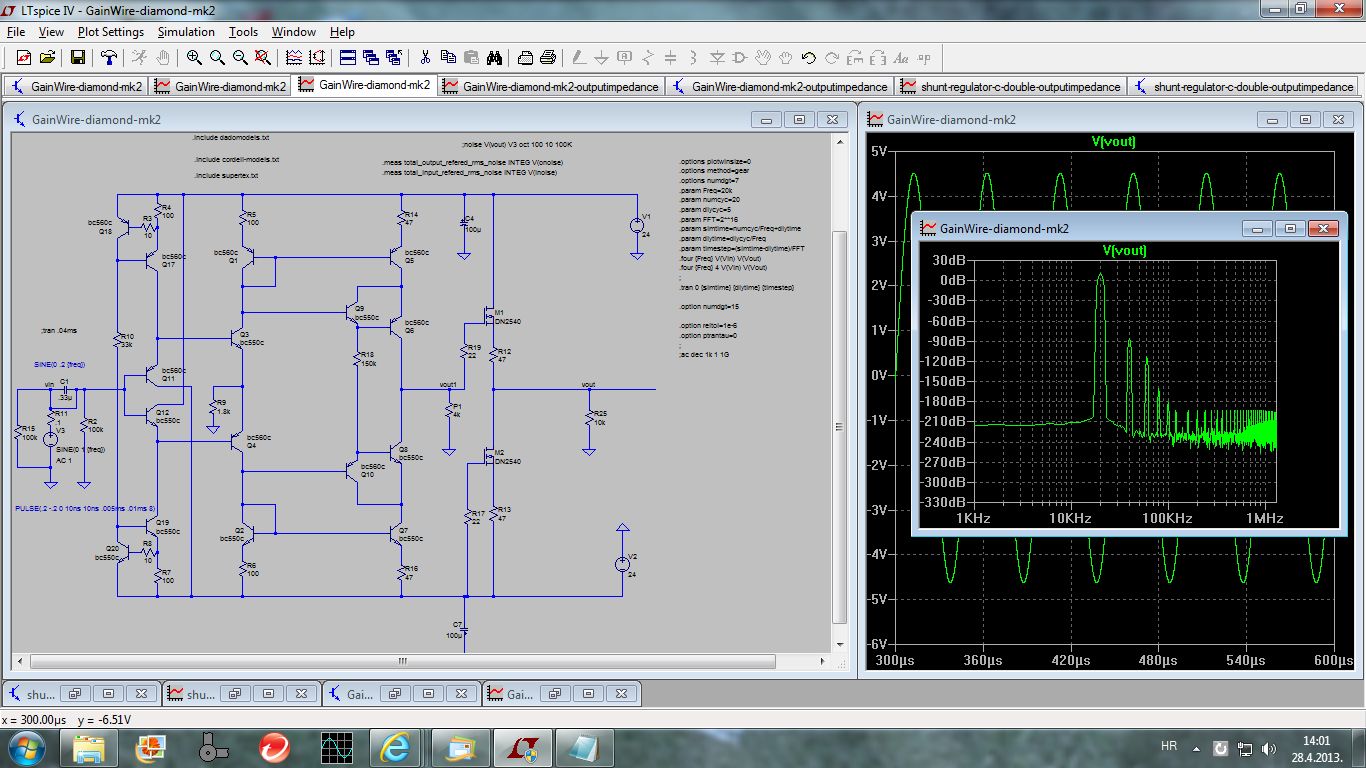The image size is (1366, 768).
Task: Switch to first GainWire-diamond-mk2-outputimpedance tab
Action: coord(551,86)
